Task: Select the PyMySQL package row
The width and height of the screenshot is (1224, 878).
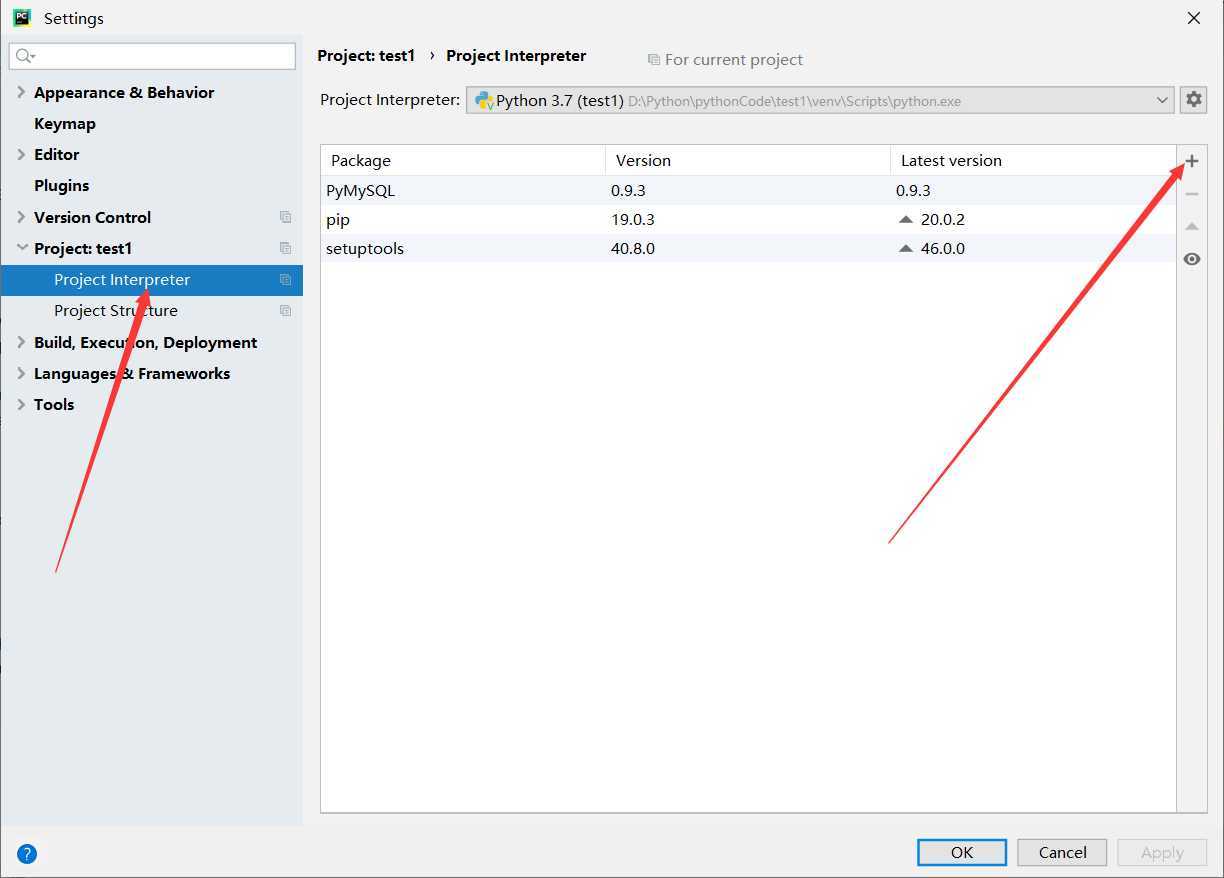Action: coord(748,190)
